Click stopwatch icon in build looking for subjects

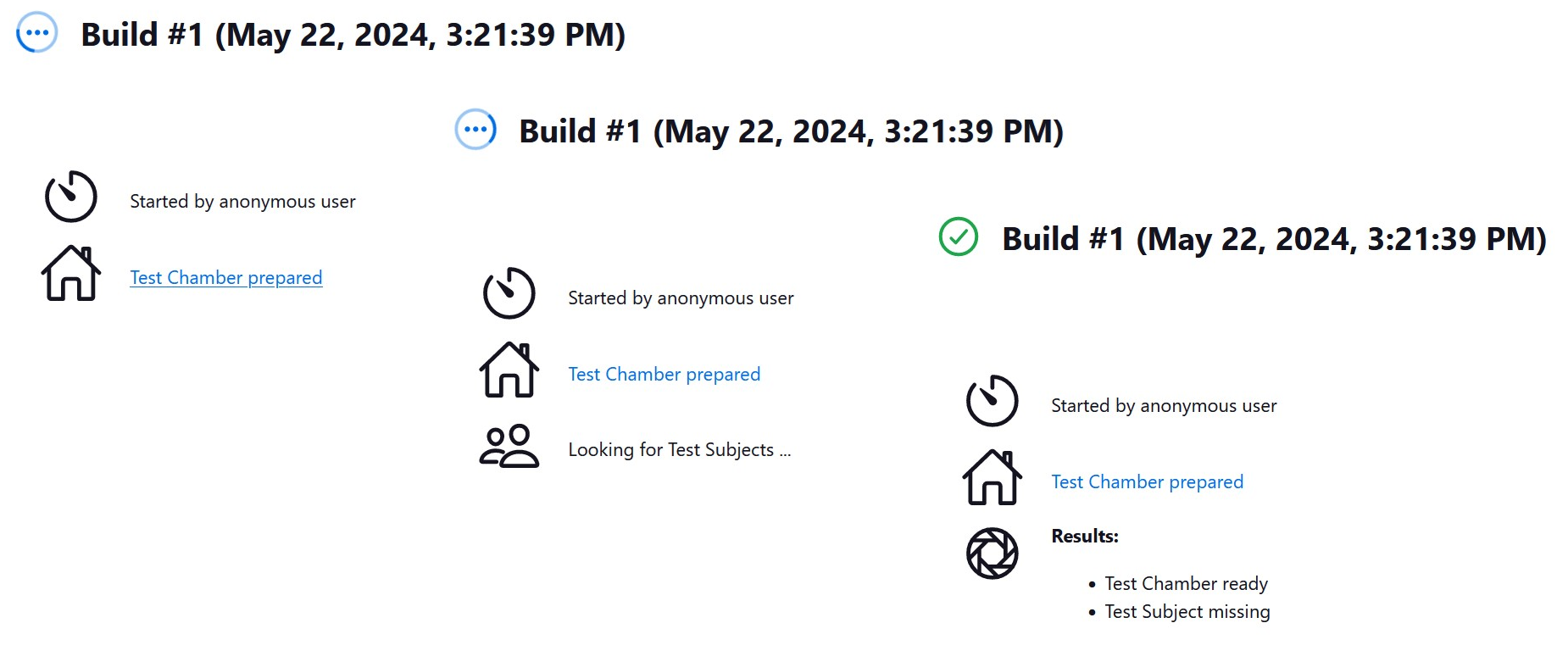[x=509, y=293]
